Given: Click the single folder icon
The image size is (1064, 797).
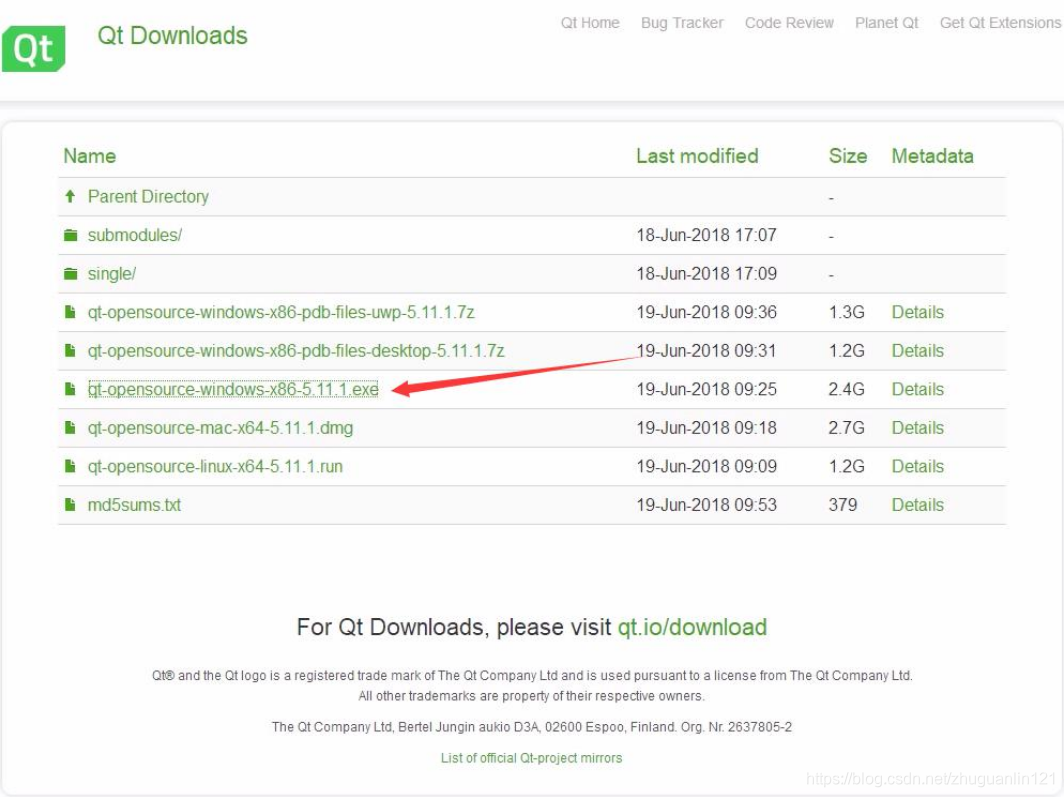Looking at the screenshot, I should coord(71,274).
